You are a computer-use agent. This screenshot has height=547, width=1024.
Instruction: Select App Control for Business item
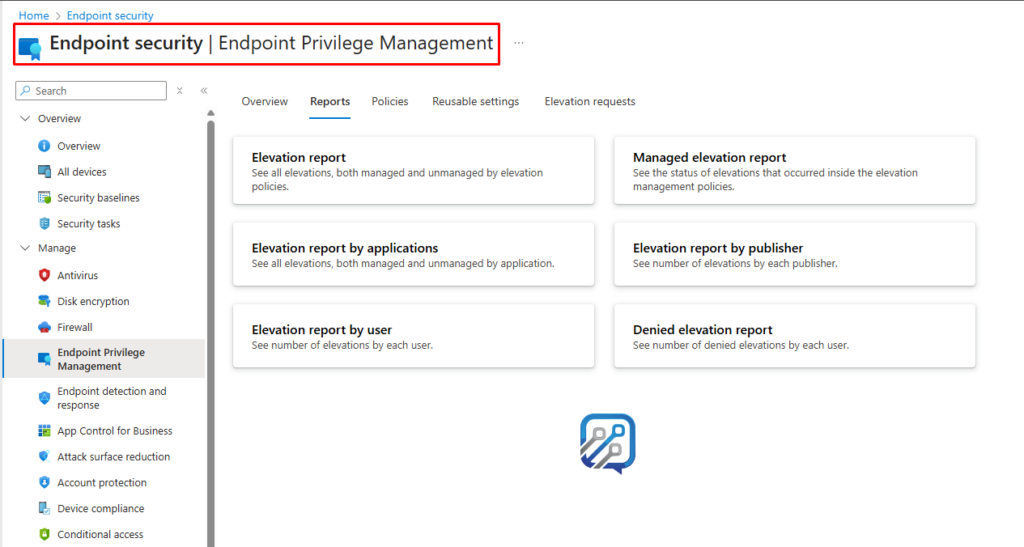pyautogui.click(x=115, y=431)
